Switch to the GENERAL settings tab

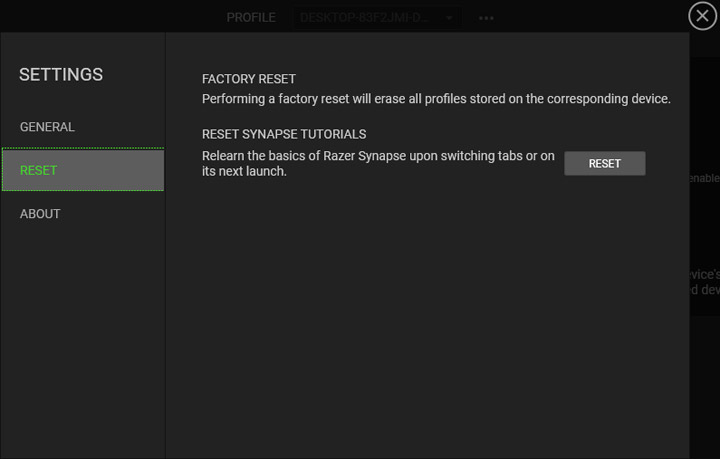tap(47, 127)
